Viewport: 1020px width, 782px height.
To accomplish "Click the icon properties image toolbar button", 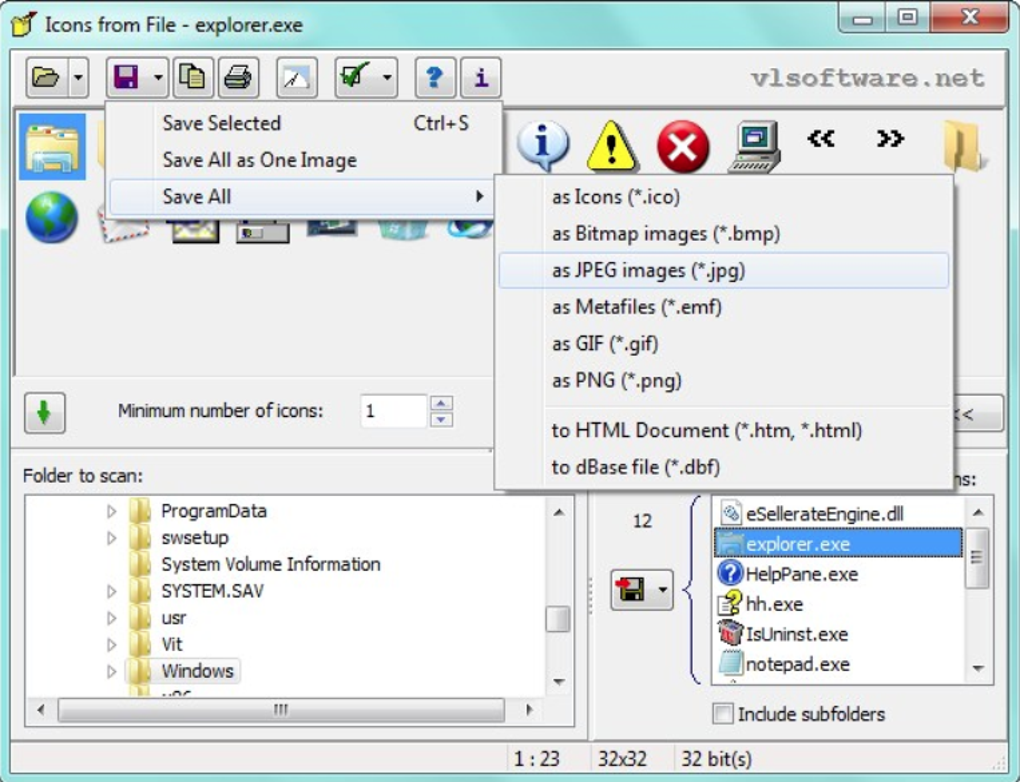I will (297, 77).
